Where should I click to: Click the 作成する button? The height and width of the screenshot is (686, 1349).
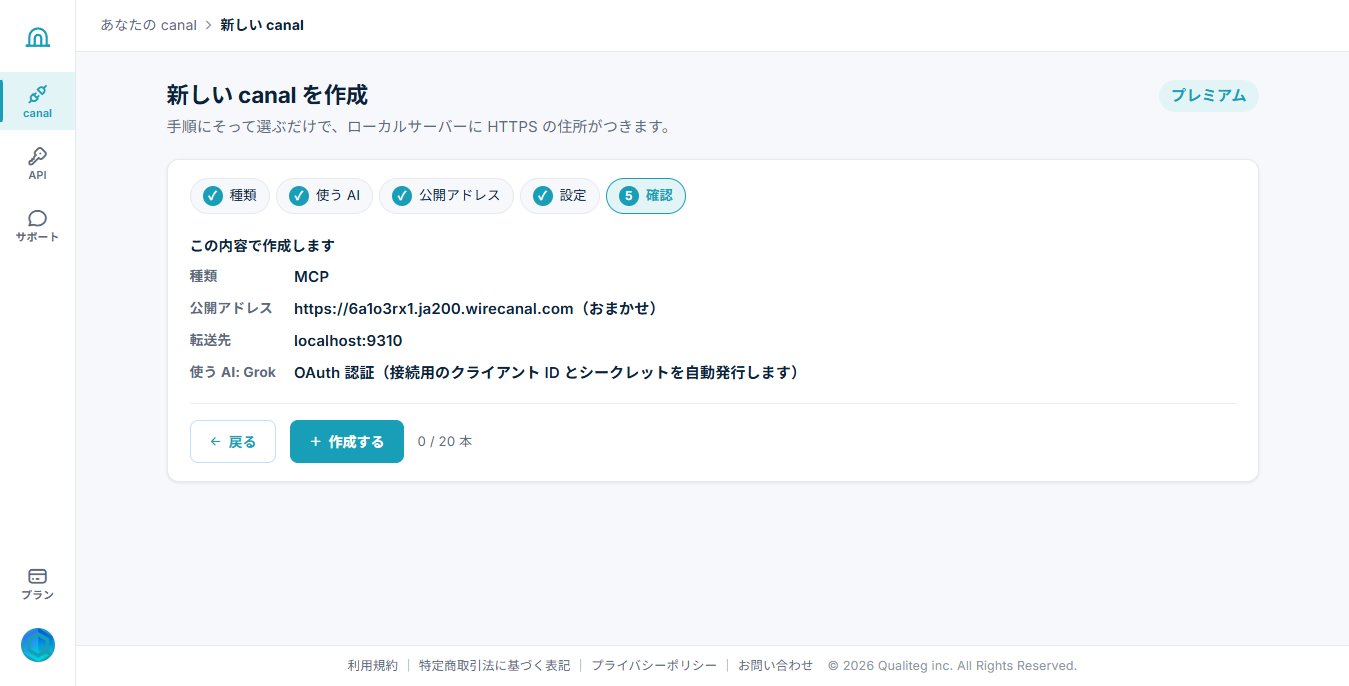[347, 442]
